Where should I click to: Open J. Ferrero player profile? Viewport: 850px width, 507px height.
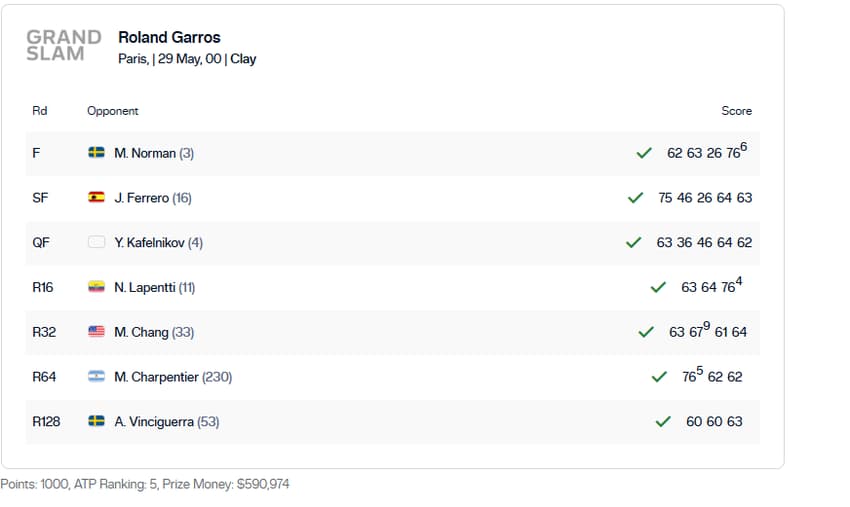click(x=141, y=198)
